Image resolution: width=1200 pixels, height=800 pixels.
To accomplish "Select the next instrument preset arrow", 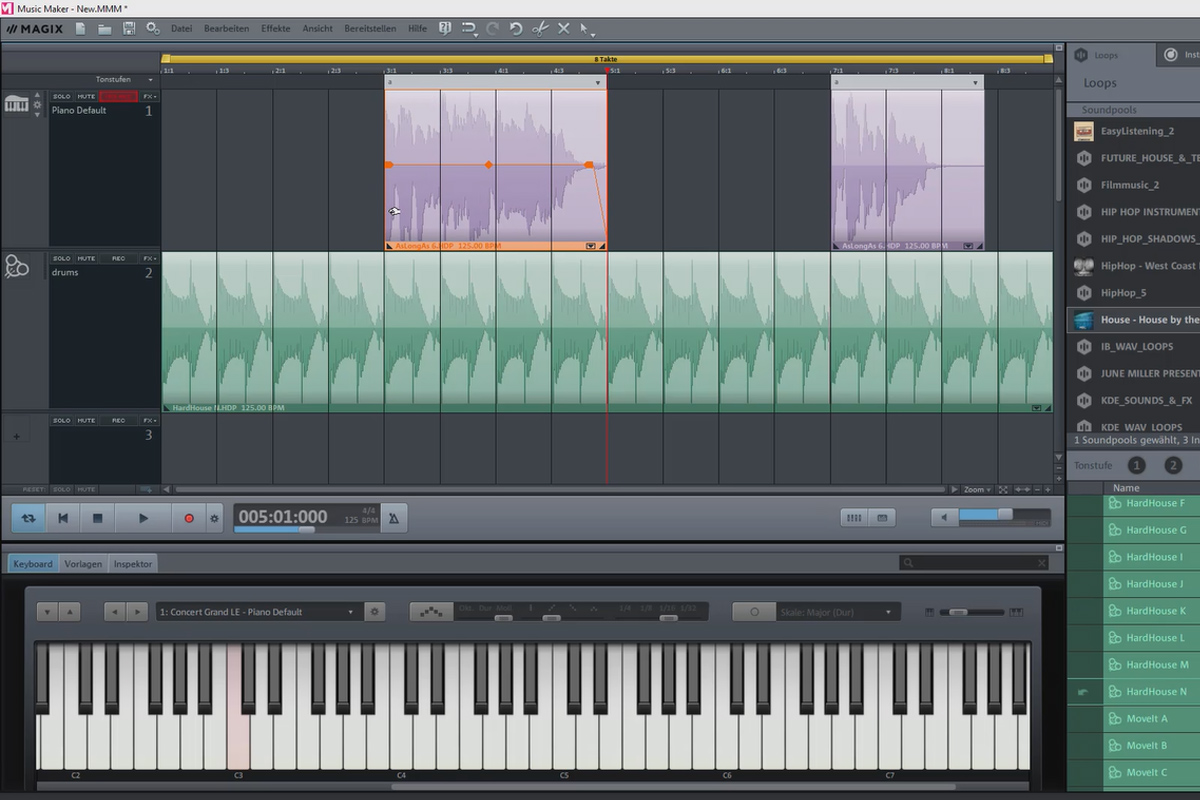I will [137, 612].
